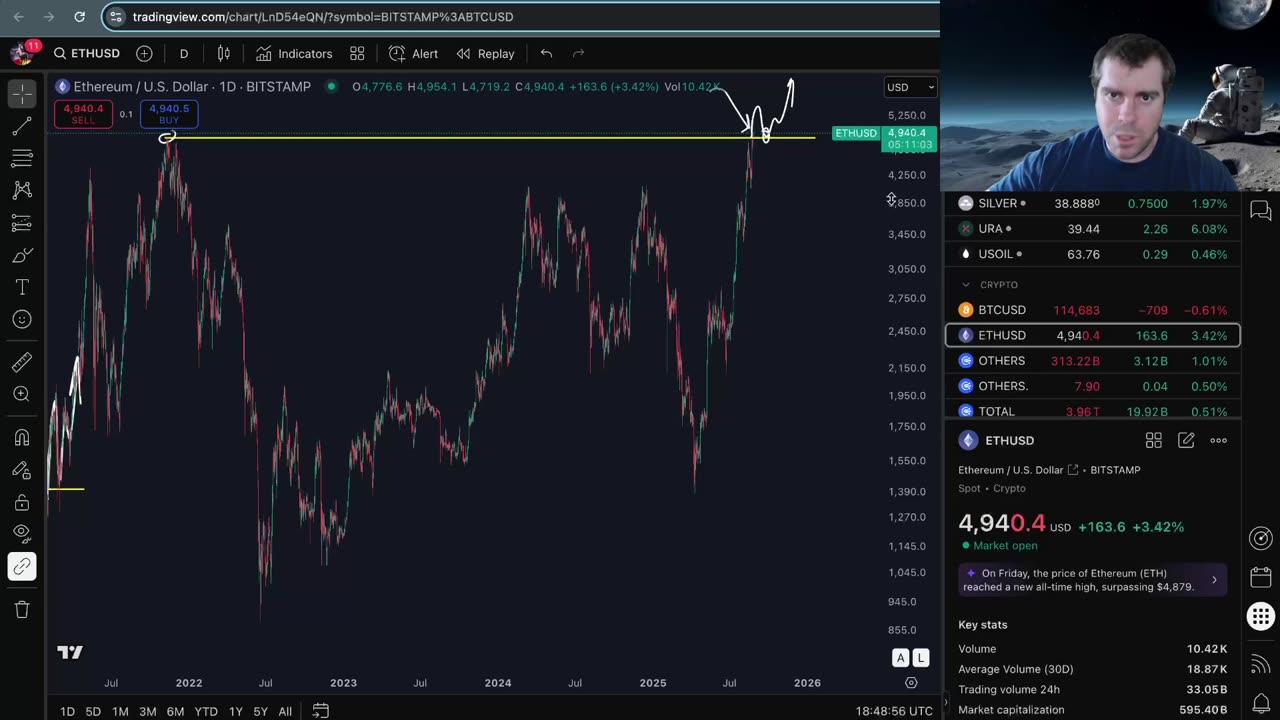
Task: Open the economic calendar sidebar icon
Action: click(x=1261, y=577)
